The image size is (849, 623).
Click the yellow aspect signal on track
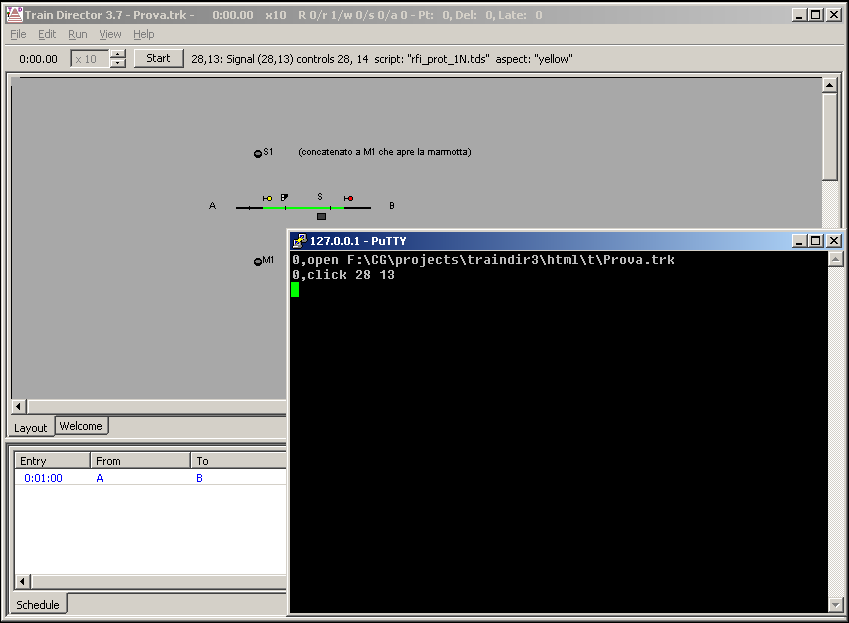tap(268, 198)
